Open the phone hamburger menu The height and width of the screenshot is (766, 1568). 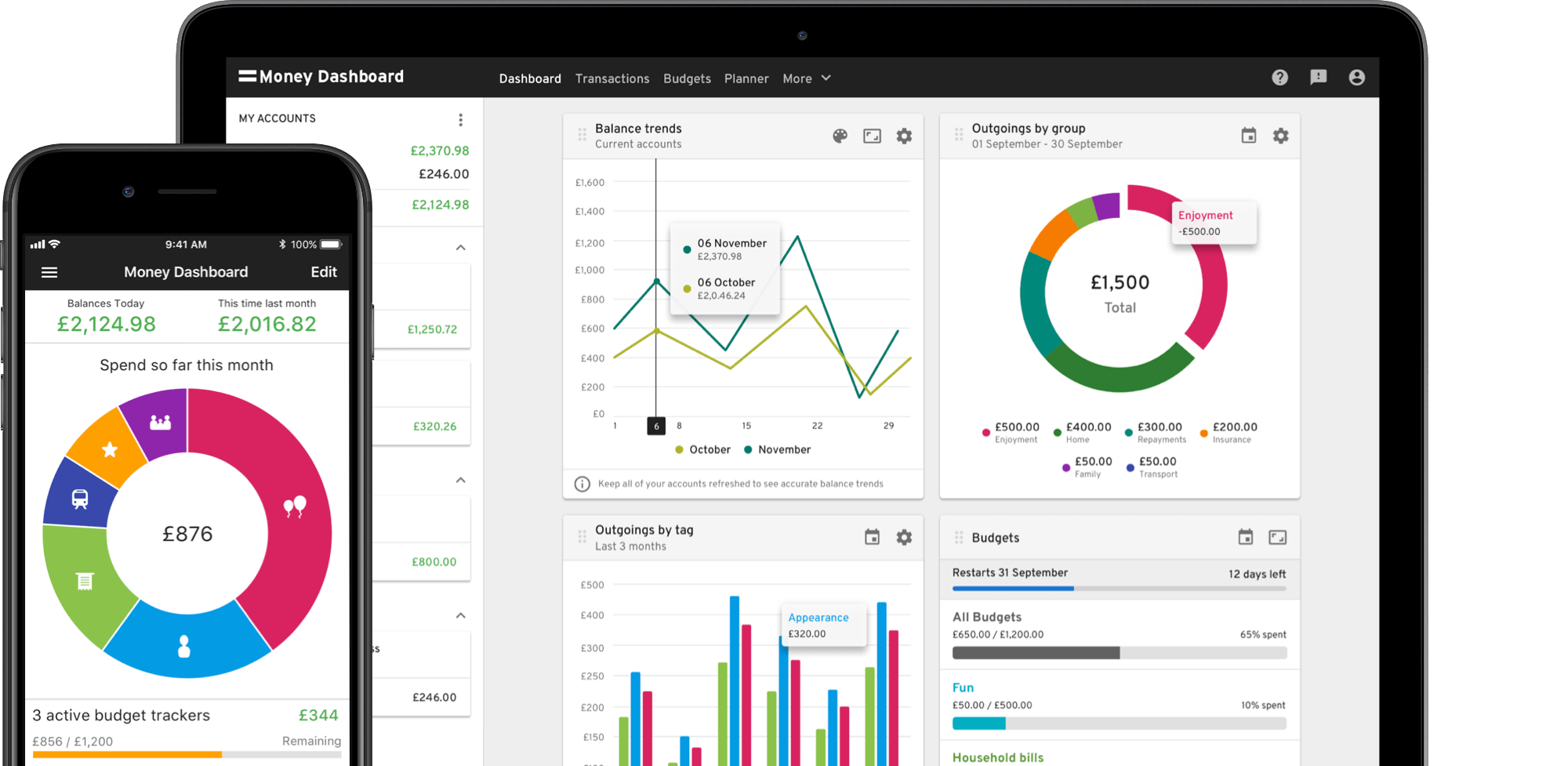coord(49,273)
